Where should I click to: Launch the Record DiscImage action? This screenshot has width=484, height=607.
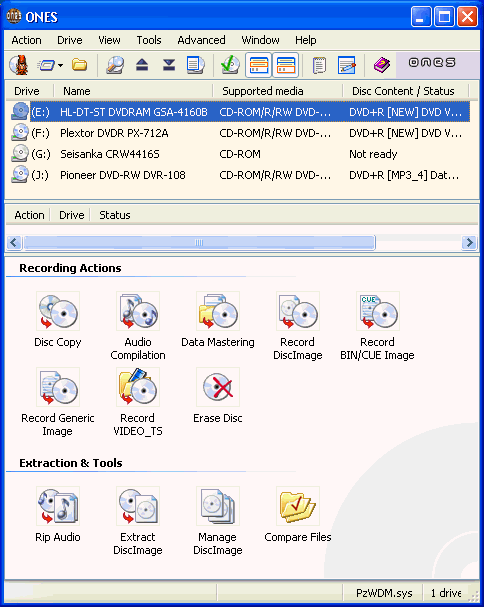pos(298,326)
